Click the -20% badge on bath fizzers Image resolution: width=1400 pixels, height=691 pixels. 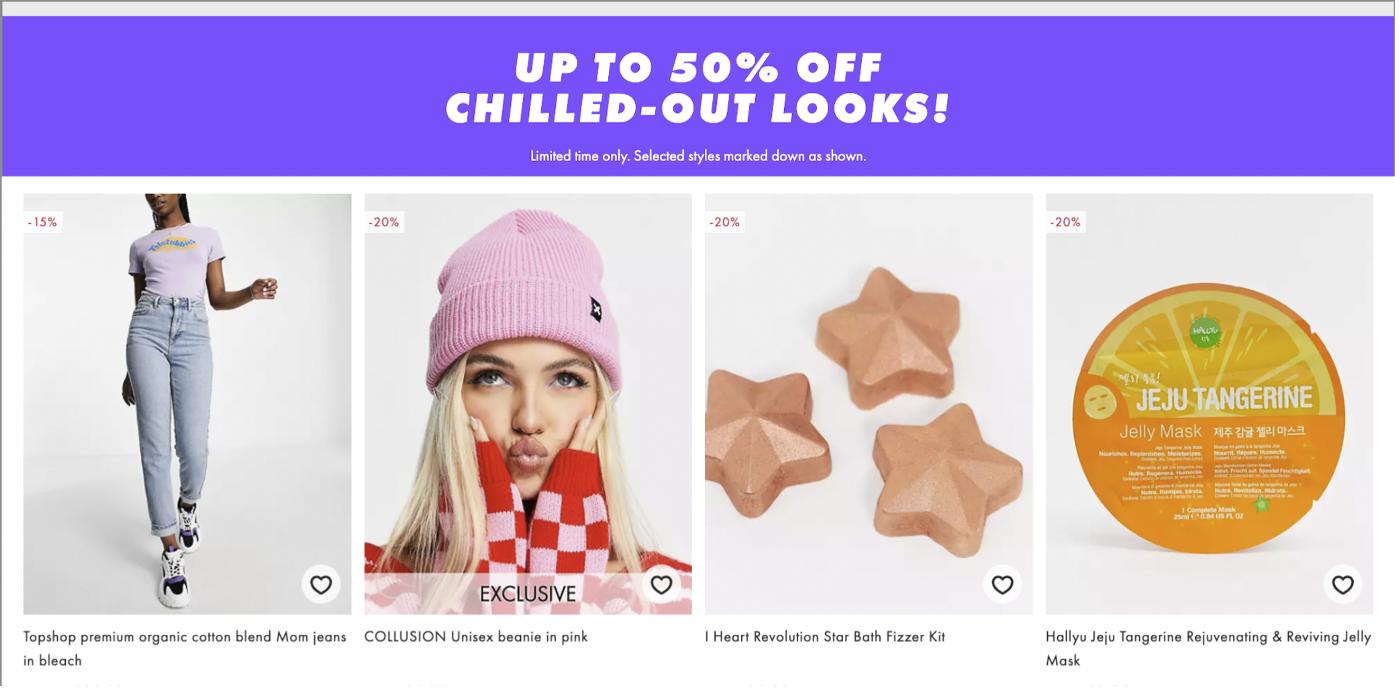(725, 222)
